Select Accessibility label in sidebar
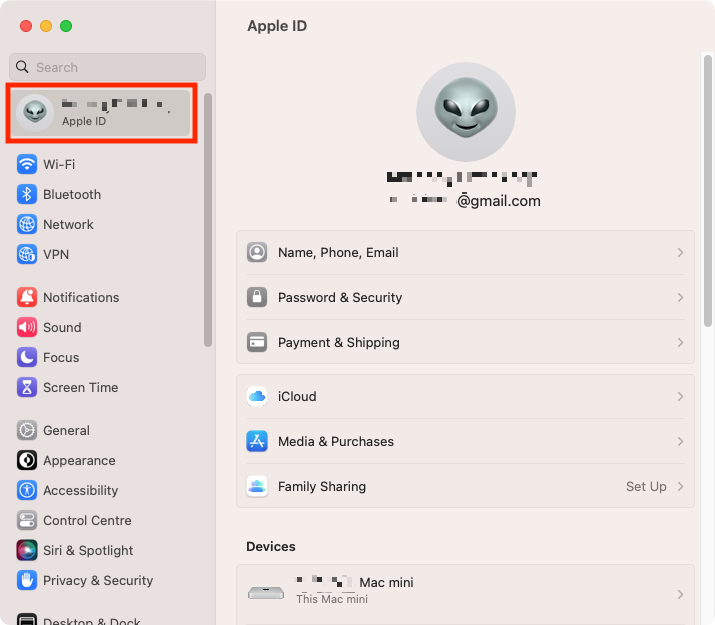 coord(81,491)
